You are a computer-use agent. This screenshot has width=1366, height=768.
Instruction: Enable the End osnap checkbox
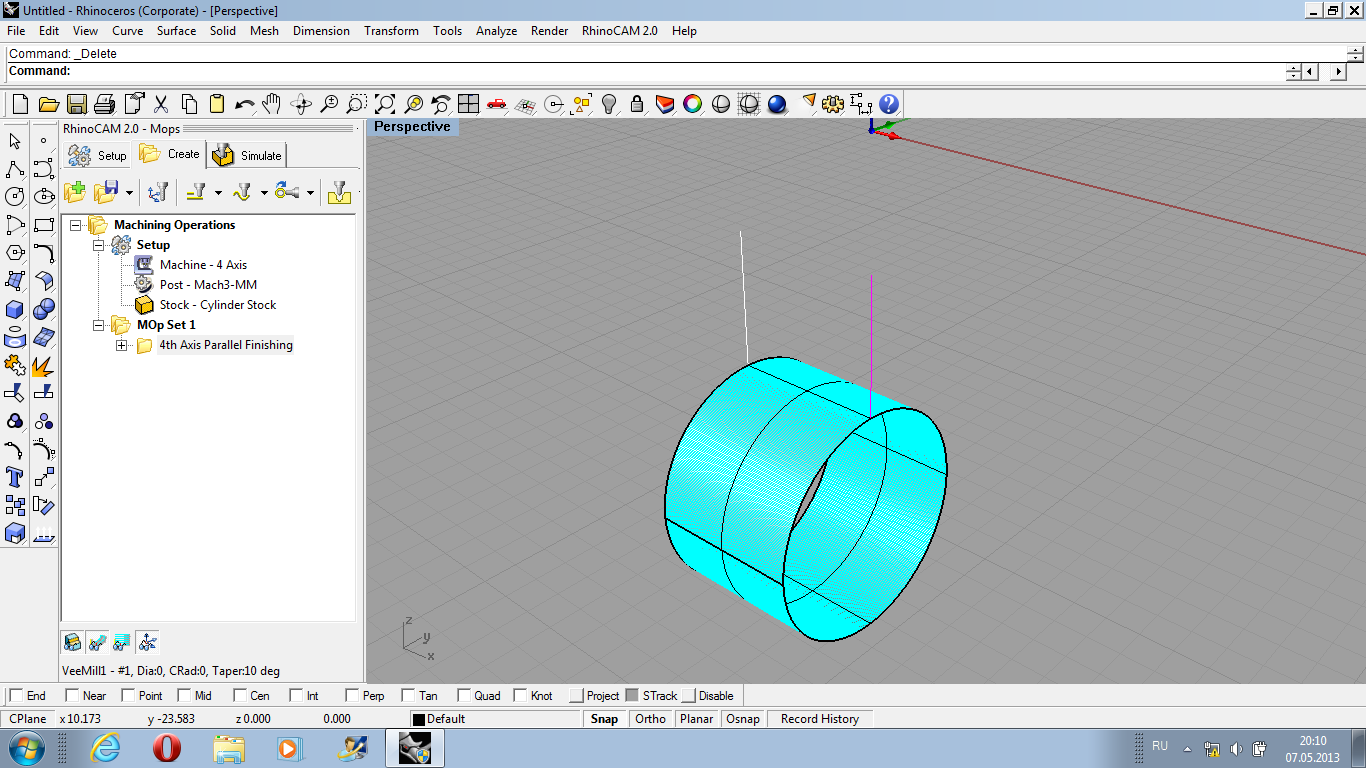click(x=16, y=696)
